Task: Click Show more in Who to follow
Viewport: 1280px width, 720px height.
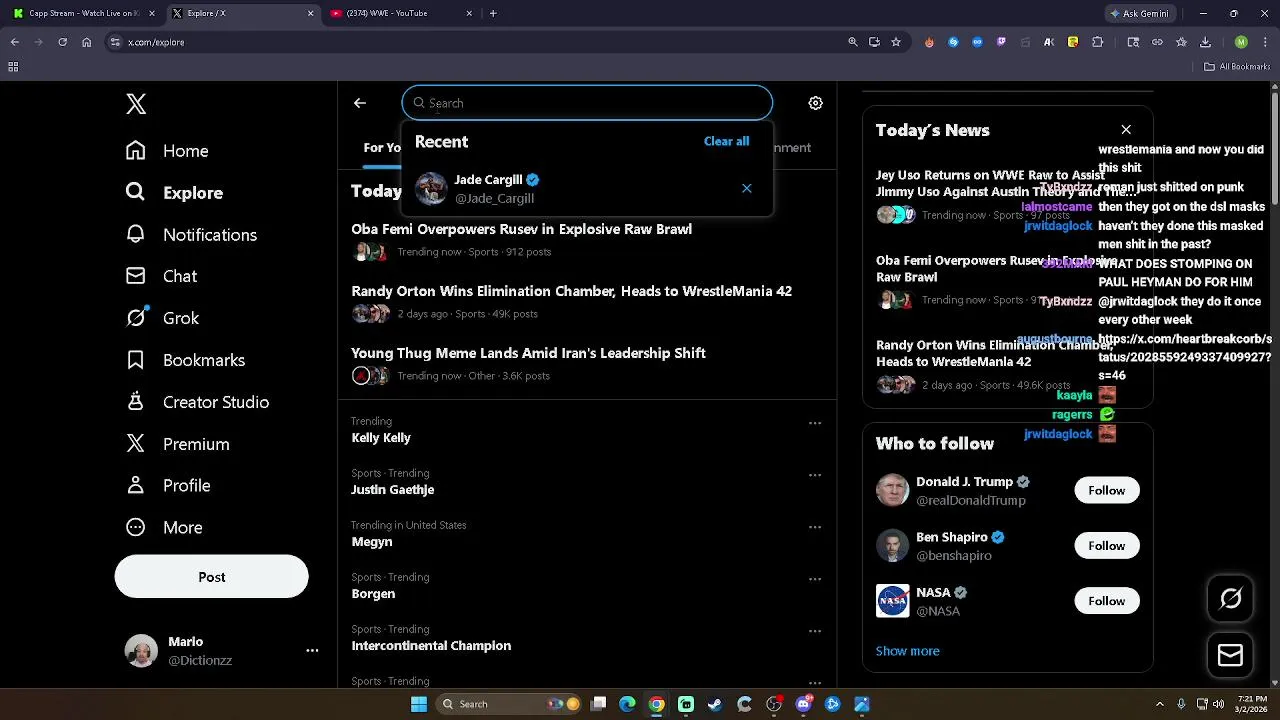Action: point(907,651)
